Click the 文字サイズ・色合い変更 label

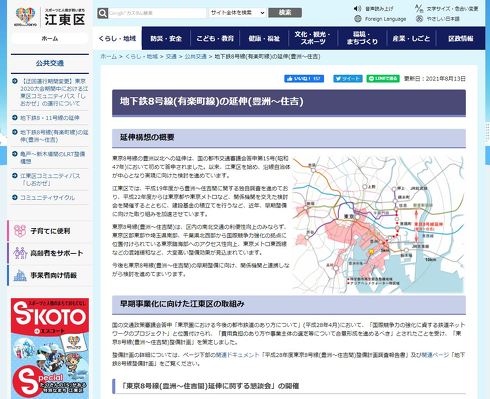(x=452, y=9)
